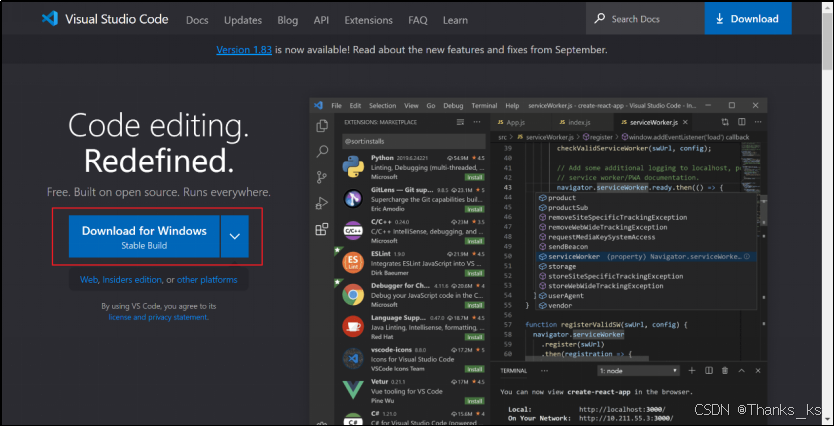Go to the Blog navigation item
This screenshot has height=426, width=834.
[288, 20]
